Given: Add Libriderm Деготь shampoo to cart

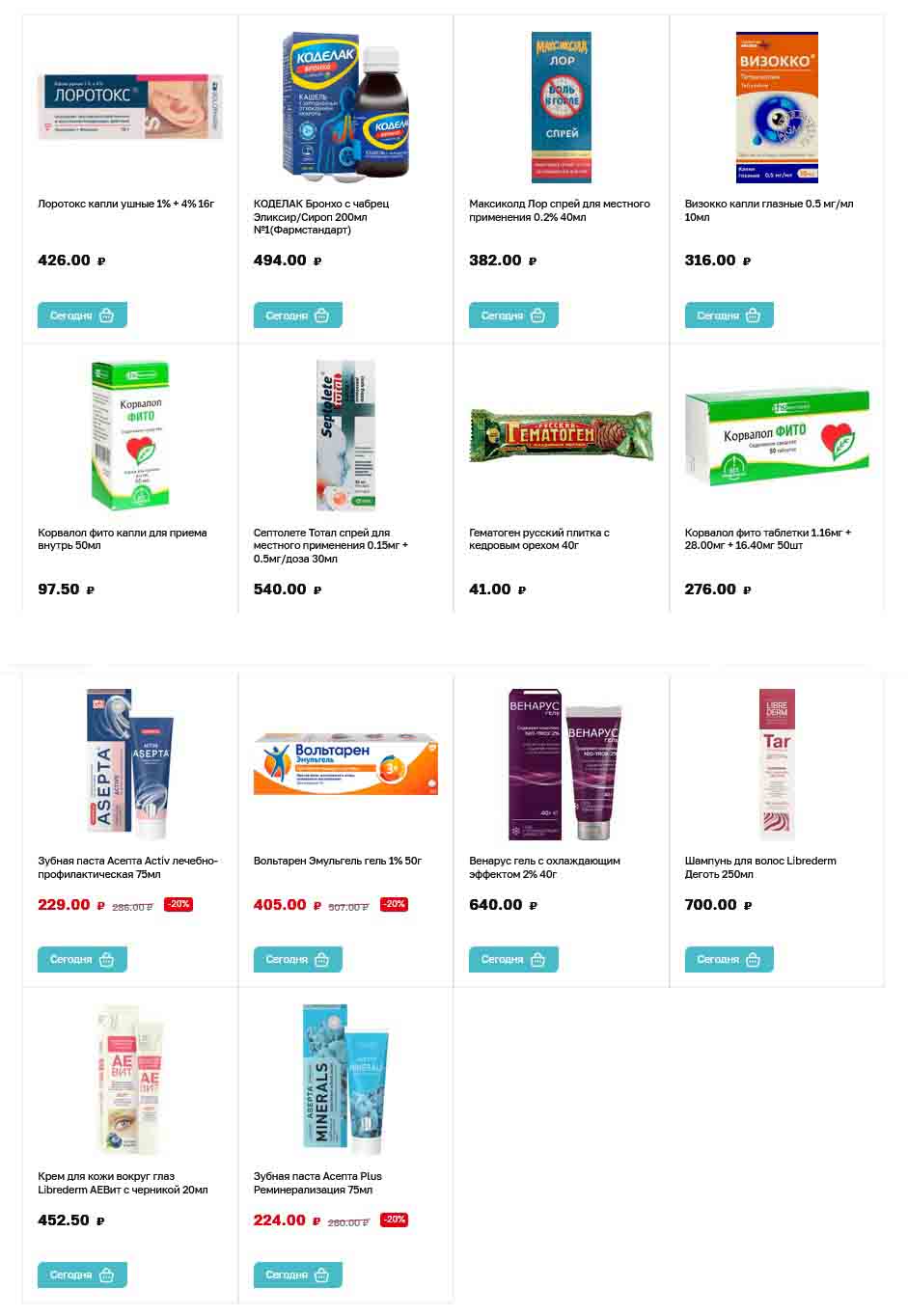Looking at the screenshot, I should coord(729,959).
